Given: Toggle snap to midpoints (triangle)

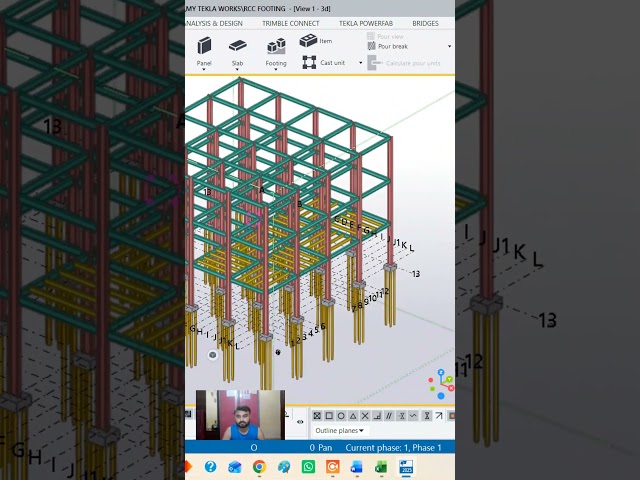Looking at the screenshot, I should (x=353, y=416).
